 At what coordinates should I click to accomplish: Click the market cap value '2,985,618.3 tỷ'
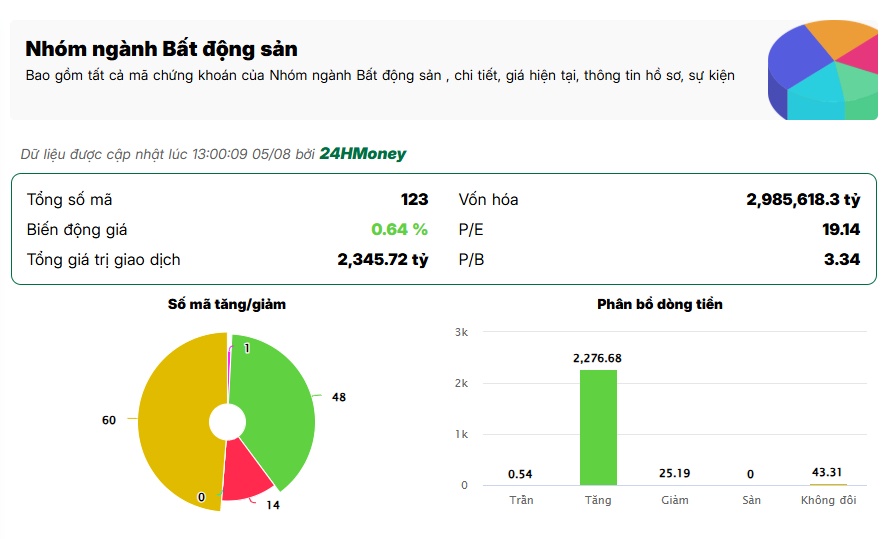click(x=803, y=200)
